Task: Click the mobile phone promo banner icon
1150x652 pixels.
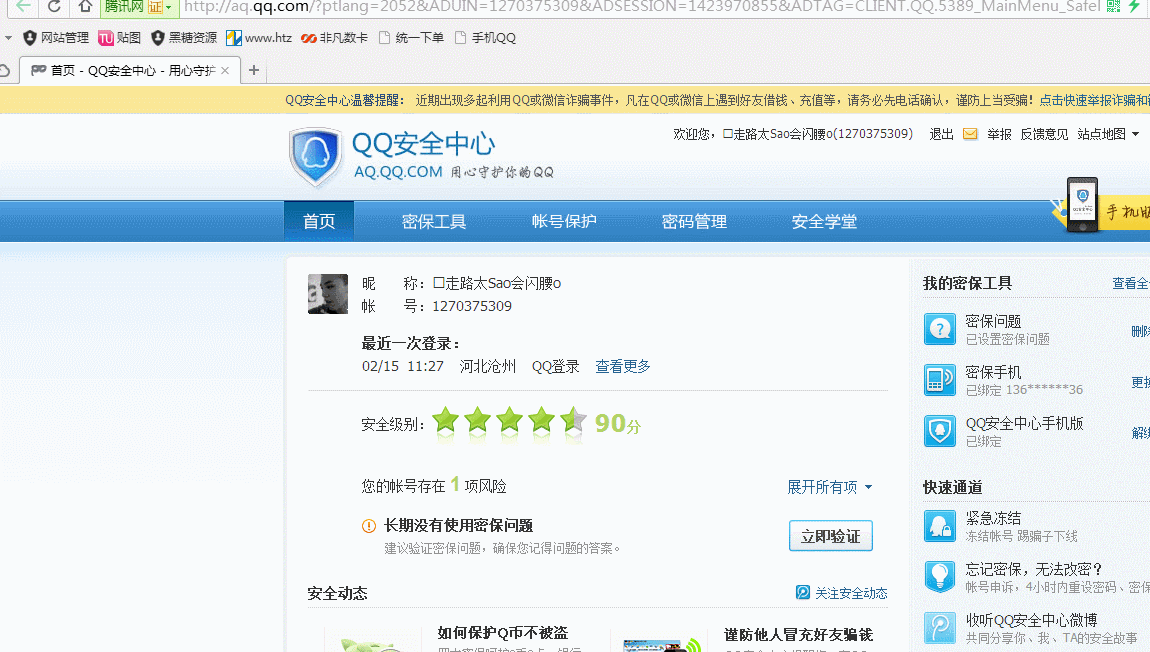Action: coord(1082,205)
